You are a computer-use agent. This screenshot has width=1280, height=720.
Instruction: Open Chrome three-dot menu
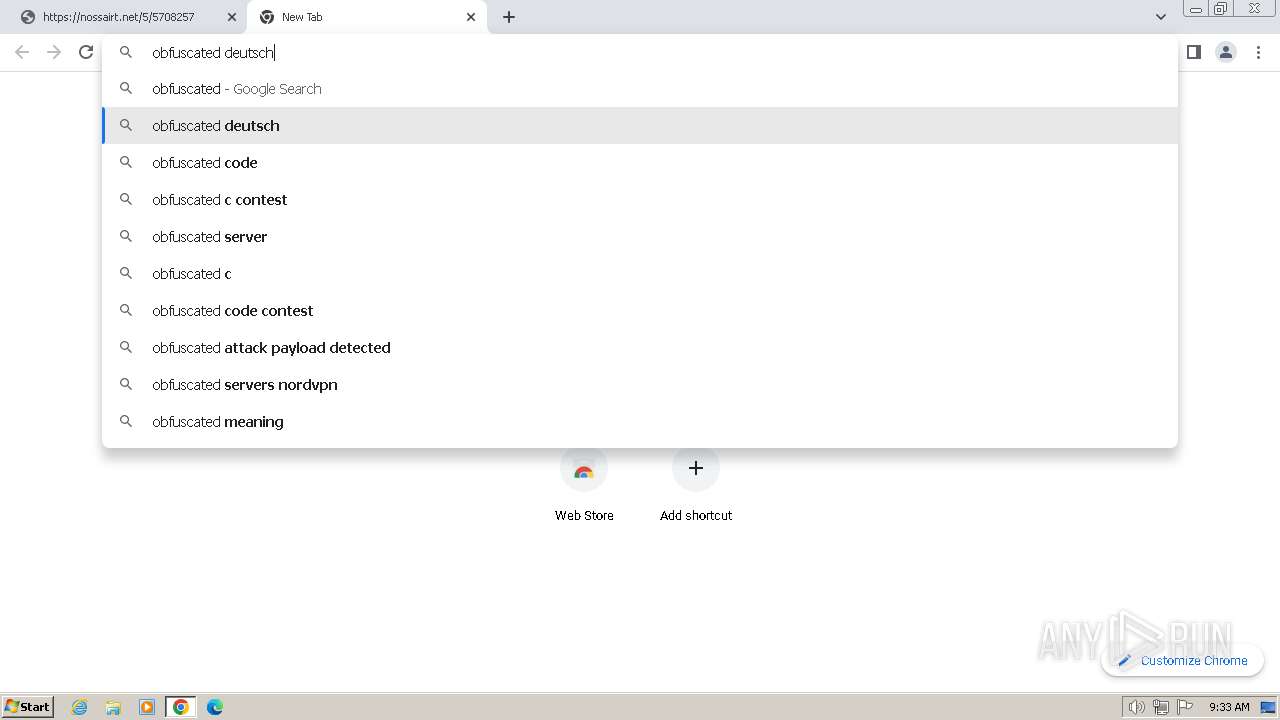[x=1258, y=52]
